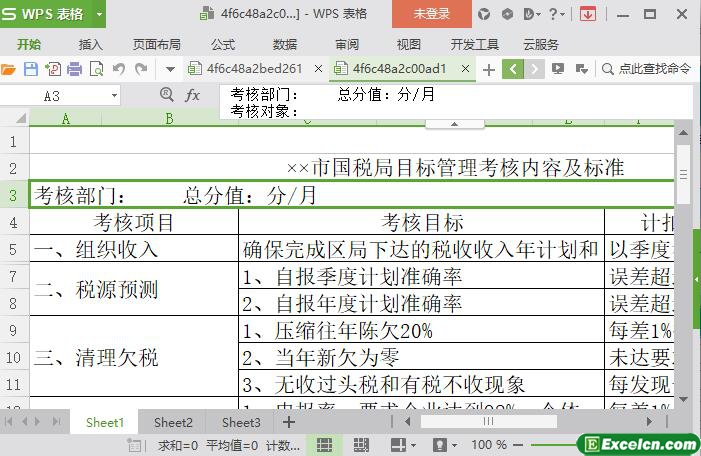Click the monitor display icon beside tab arrows
This screenshot has width=701, height=456.
point(557,69)
